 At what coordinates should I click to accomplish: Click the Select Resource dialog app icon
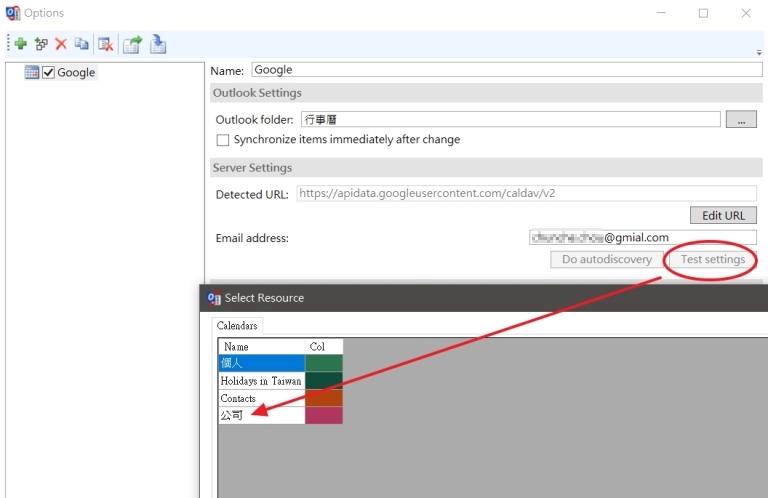click(x=214, y=298)
